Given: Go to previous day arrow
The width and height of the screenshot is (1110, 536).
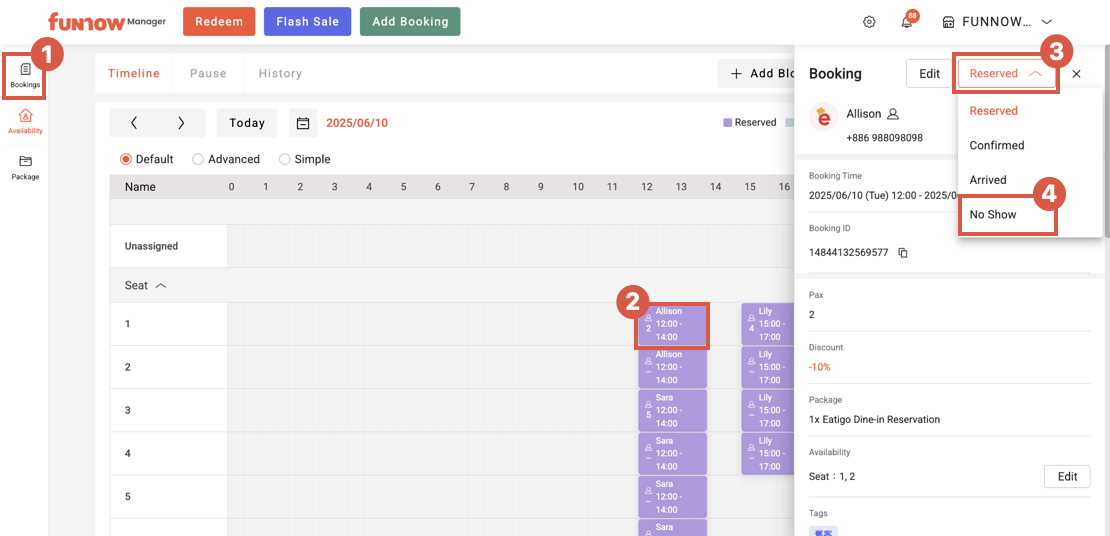Looking at the screenshot, I should pos(134,123).
